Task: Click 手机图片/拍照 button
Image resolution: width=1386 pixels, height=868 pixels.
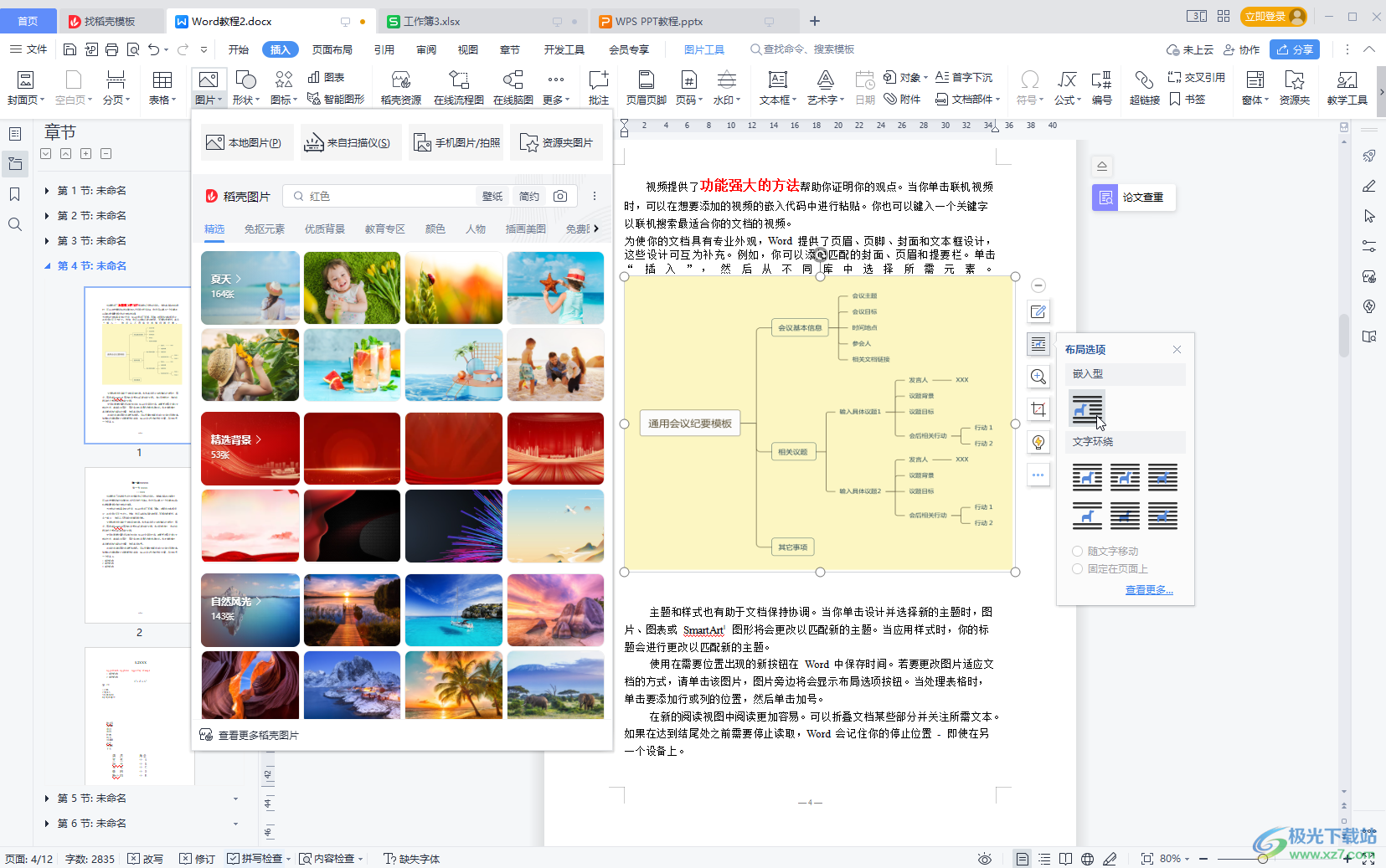Action: pyautogui.click(x=456, y=142)
